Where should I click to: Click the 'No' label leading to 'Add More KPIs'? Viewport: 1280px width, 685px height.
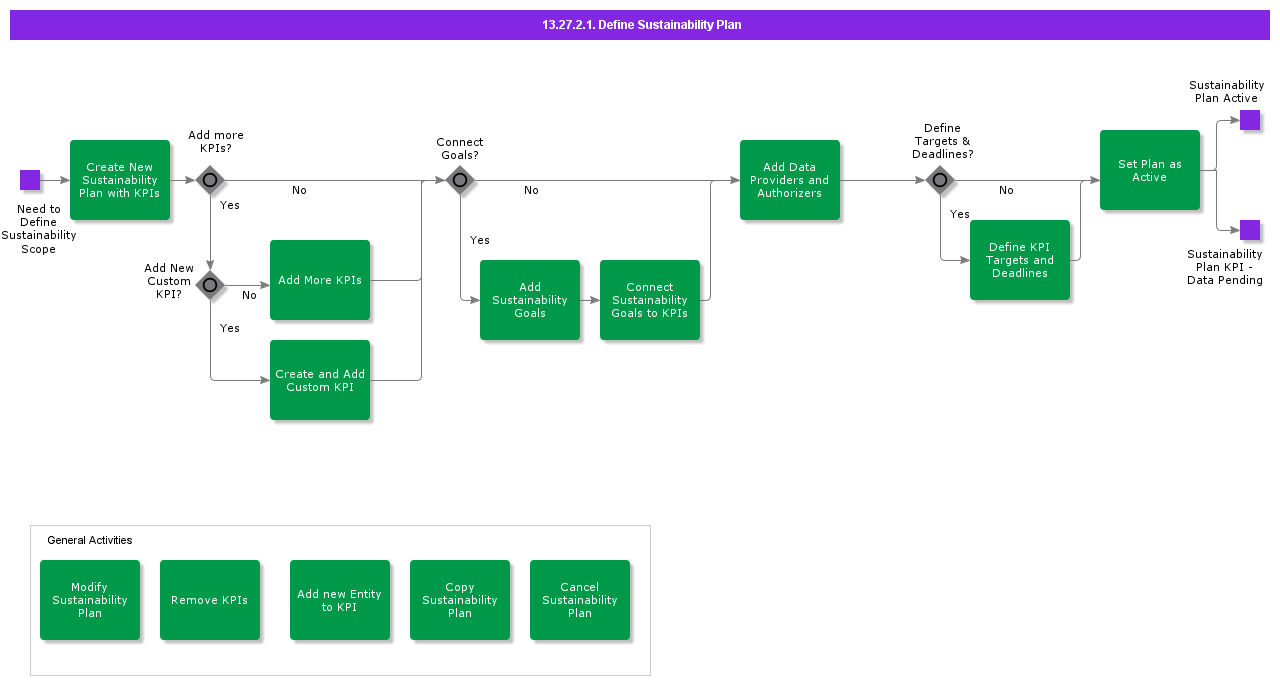[249, 295]
